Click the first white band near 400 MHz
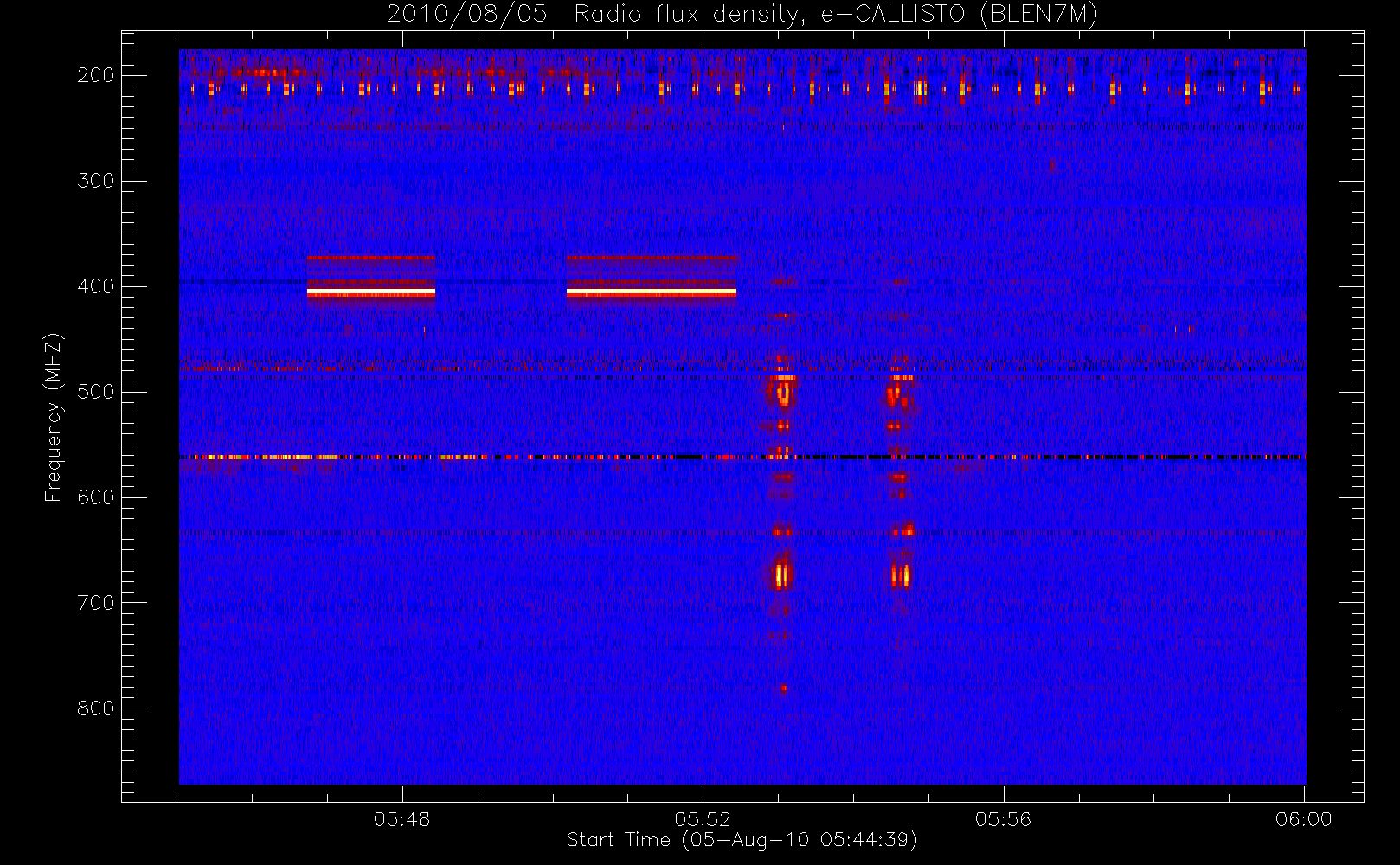The width and height of the screenshot is (1400, 865). [x=371, y=292]
